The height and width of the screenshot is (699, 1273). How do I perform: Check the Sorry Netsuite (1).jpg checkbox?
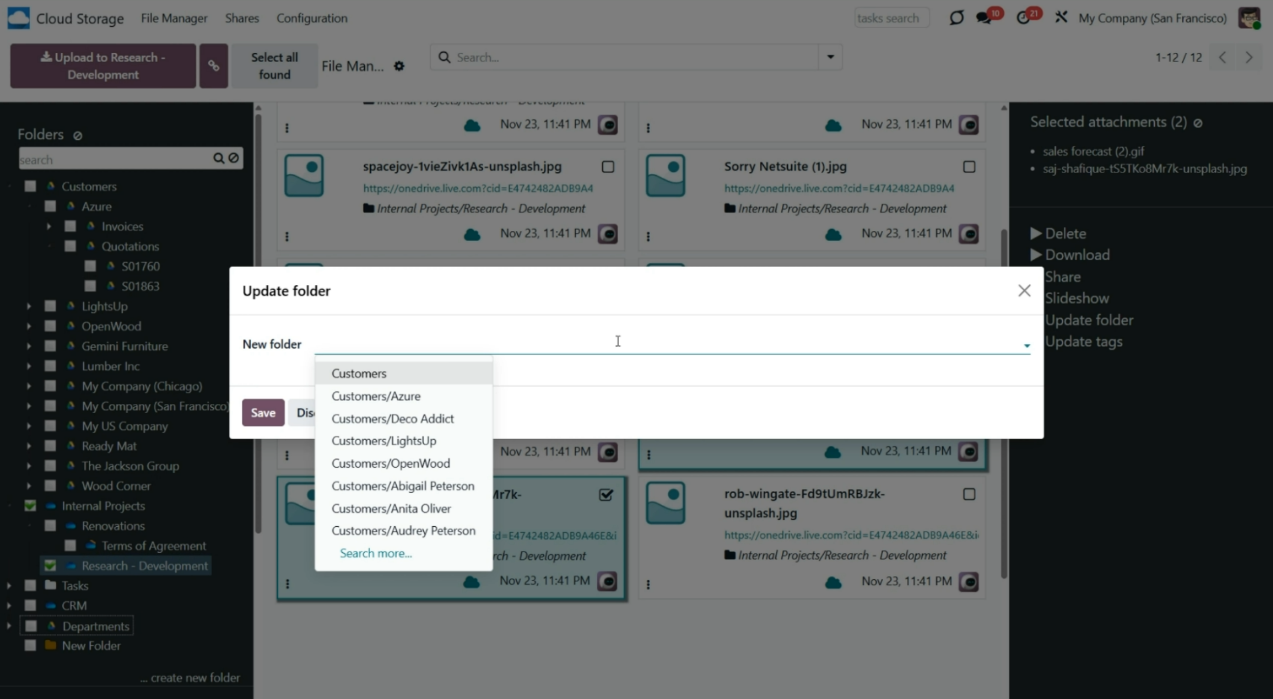(969, 167)
